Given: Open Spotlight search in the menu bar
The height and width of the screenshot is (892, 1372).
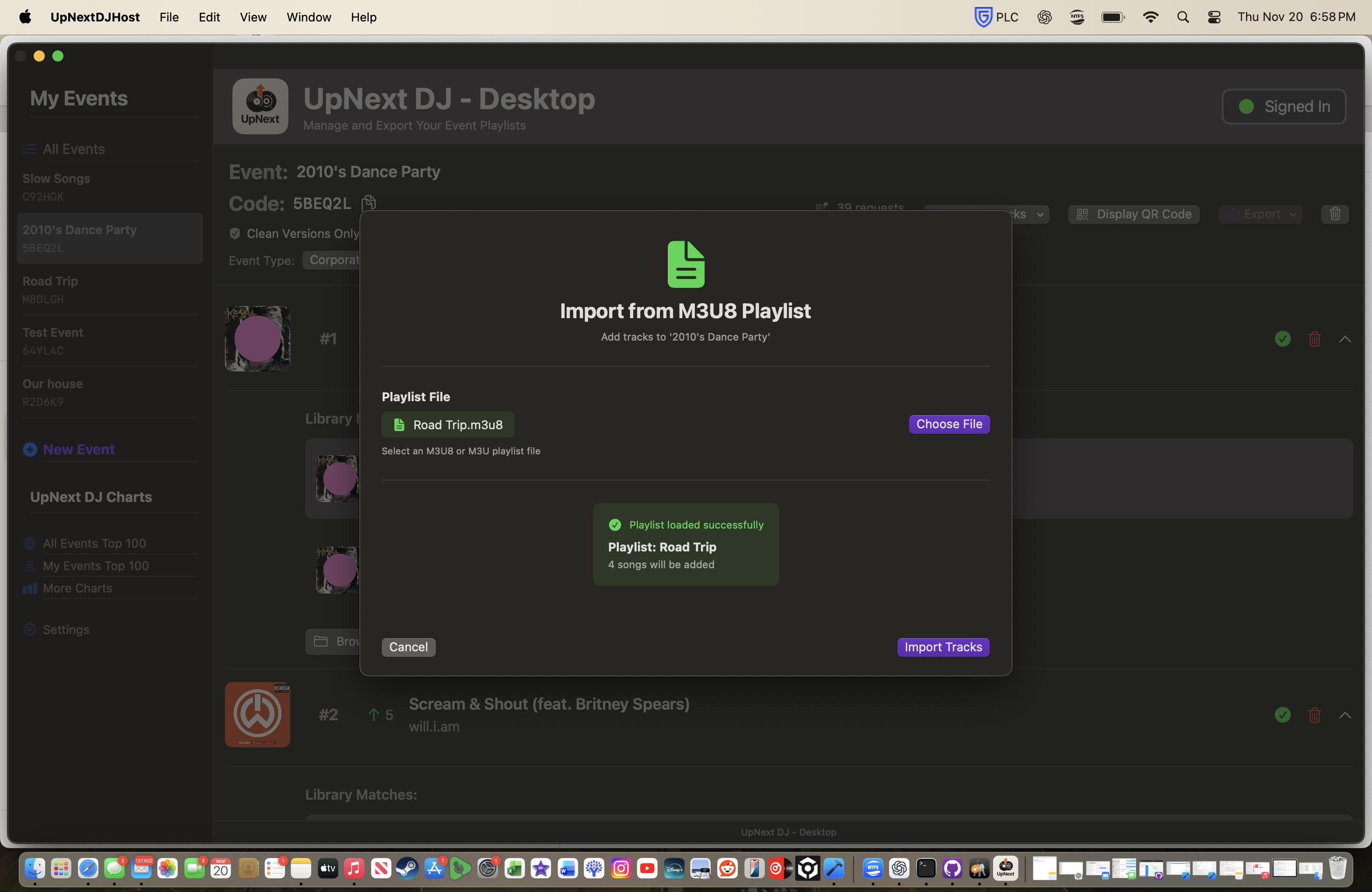Looking at the screenshot, I should tap(1183, 17).
